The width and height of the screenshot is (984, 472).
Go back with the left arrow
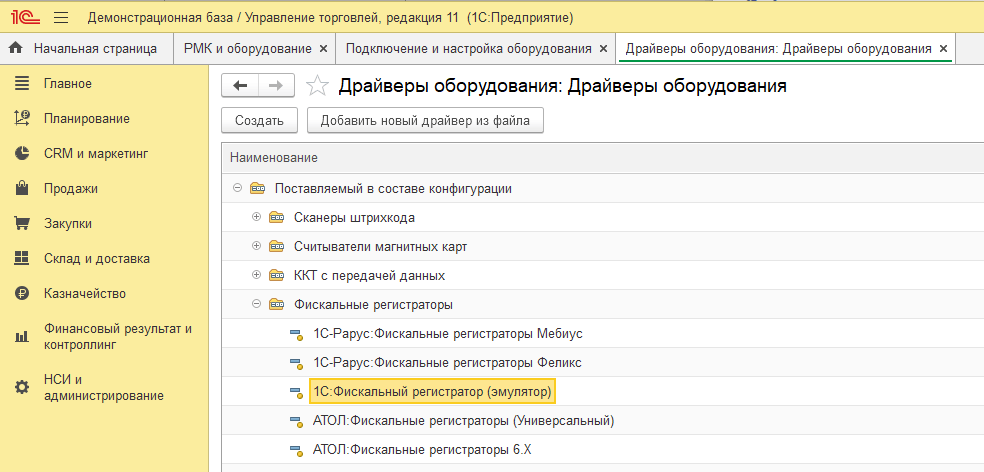click(240, 87)
